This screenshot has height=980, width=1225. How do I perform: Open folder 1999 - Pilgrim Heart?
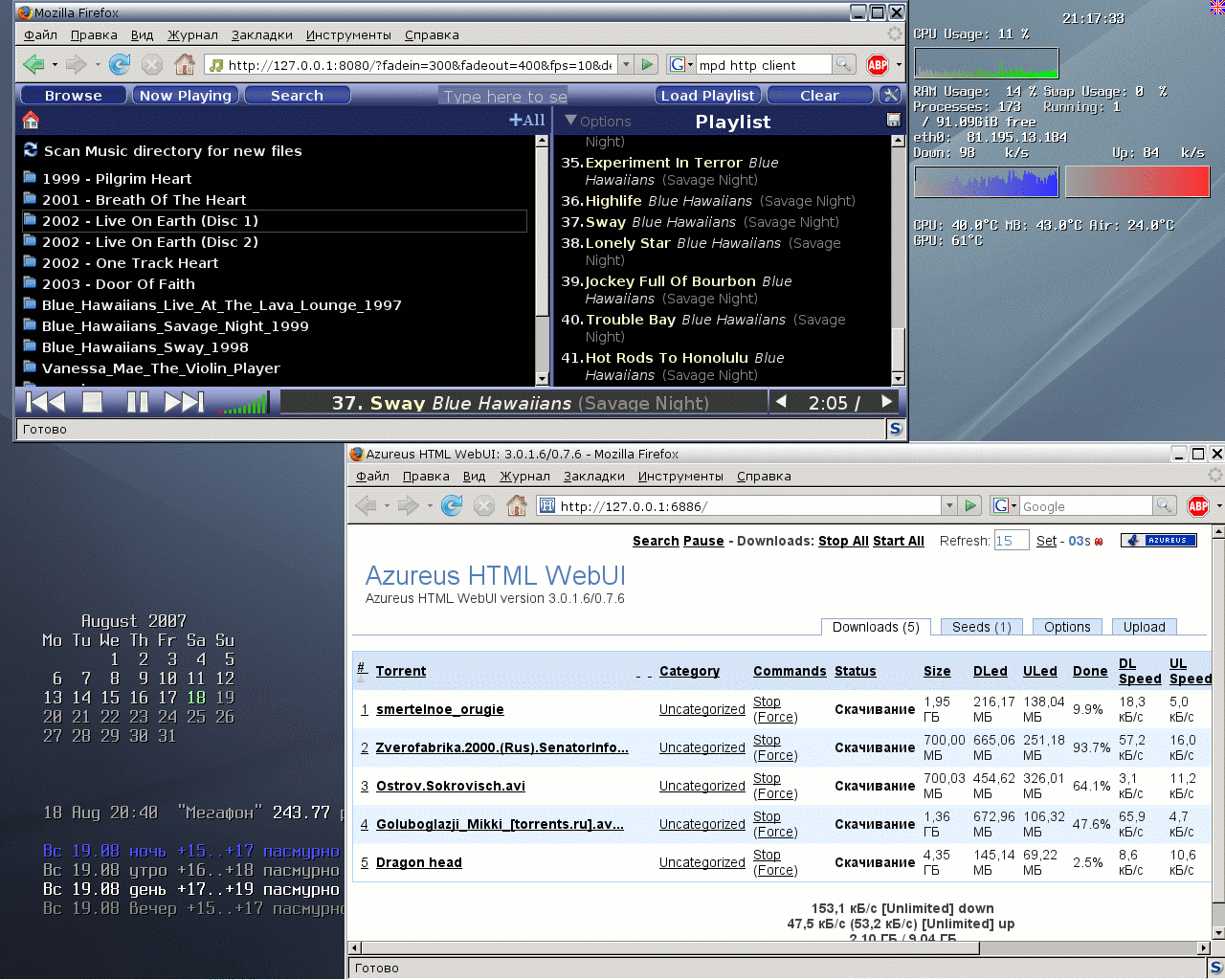tap(117, 179)
